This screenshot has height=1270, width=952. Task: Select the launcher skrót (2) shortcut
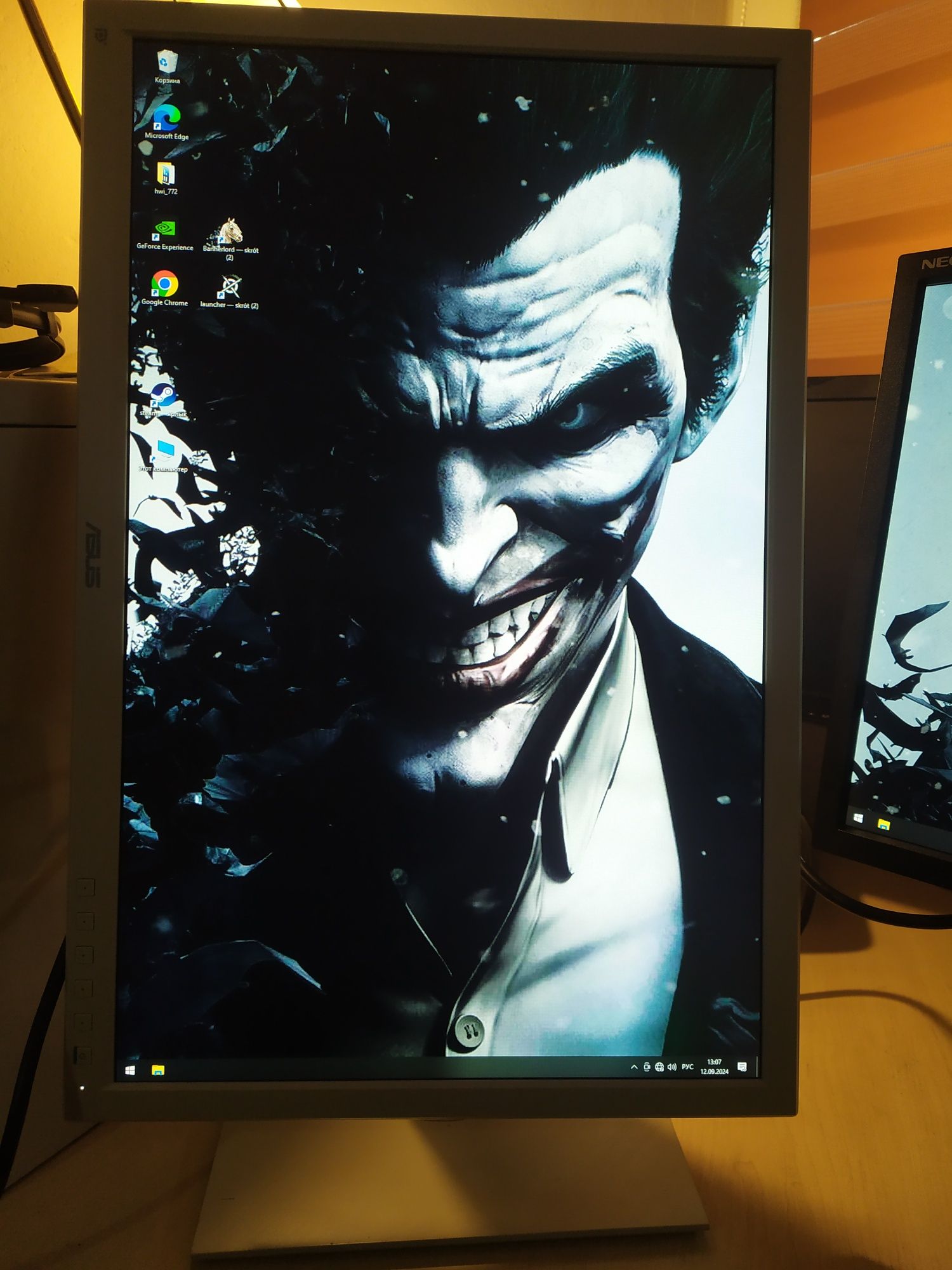(229, 292)
